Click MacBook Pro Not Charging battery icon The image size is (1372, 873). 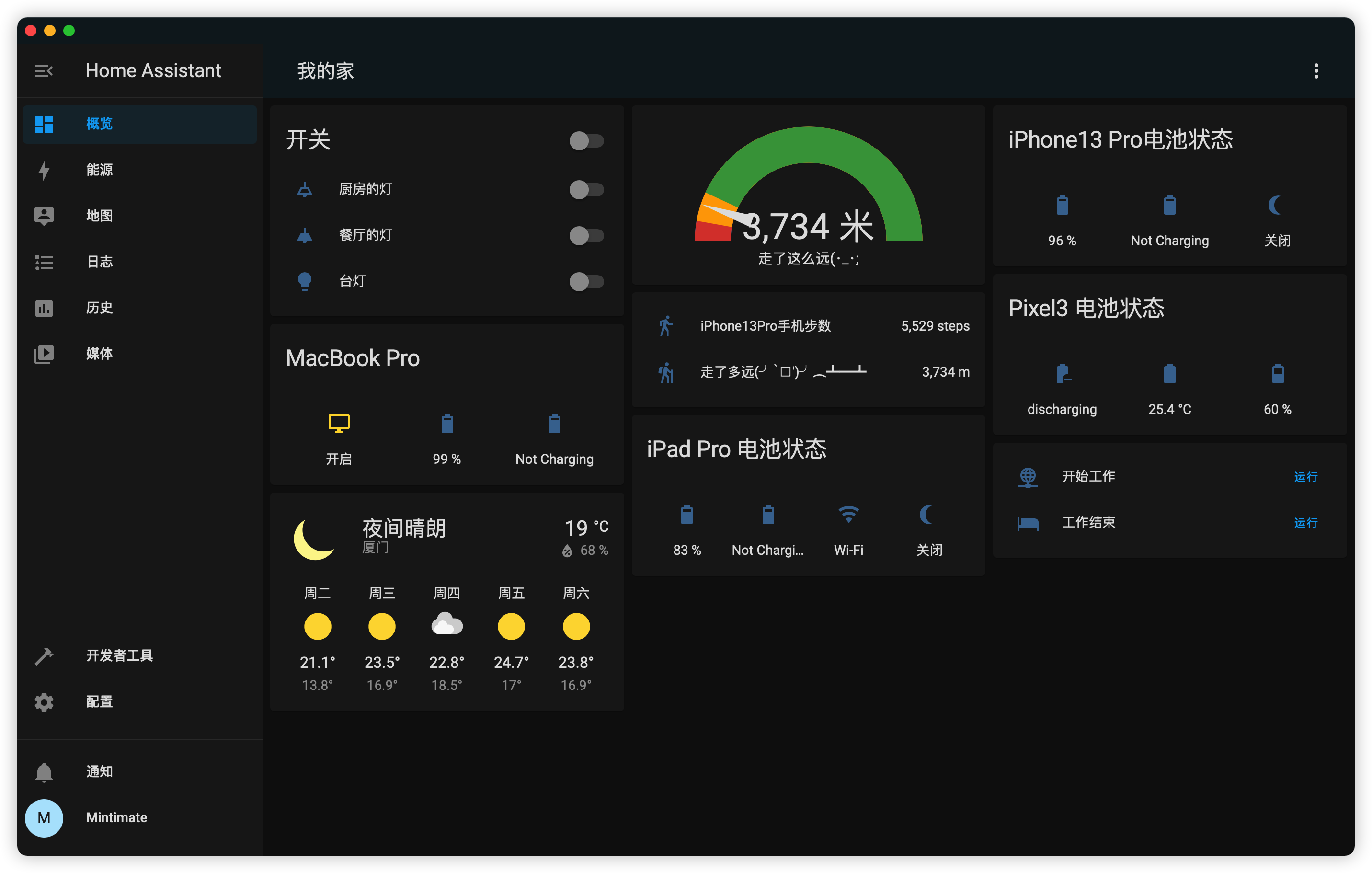(554, 424)
